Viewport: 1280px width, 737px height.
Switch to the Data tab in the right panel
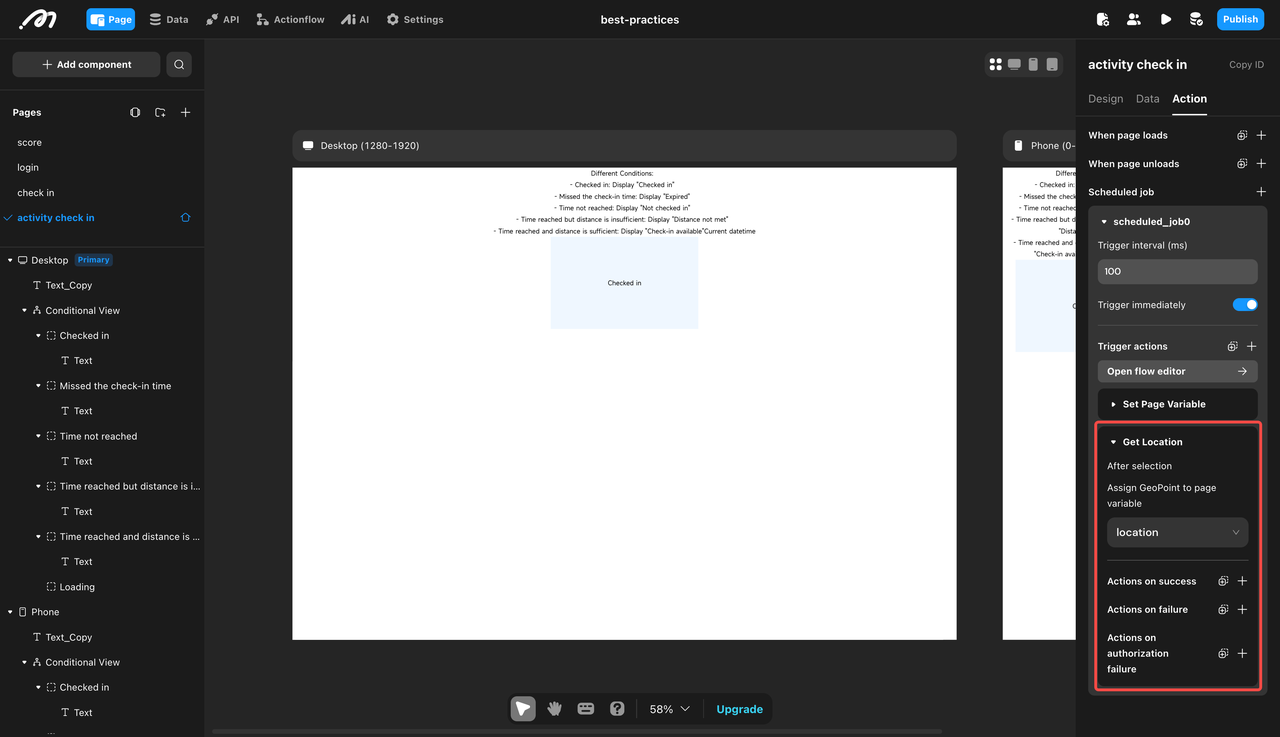[x=1148, y=99]
